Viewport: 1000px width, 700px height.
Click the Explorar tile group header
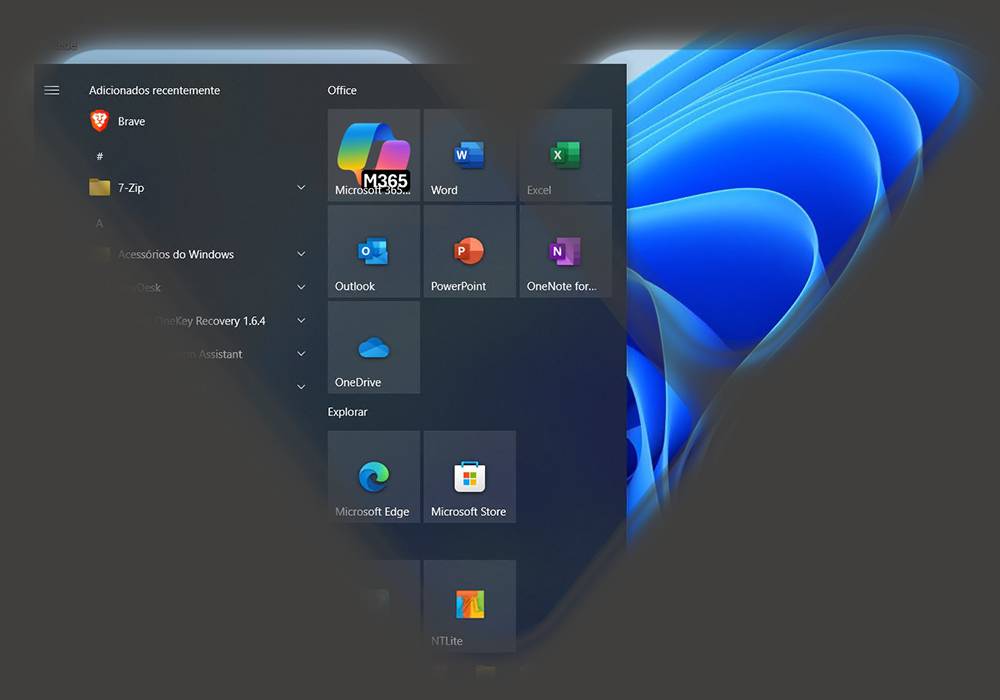point(348,412)
